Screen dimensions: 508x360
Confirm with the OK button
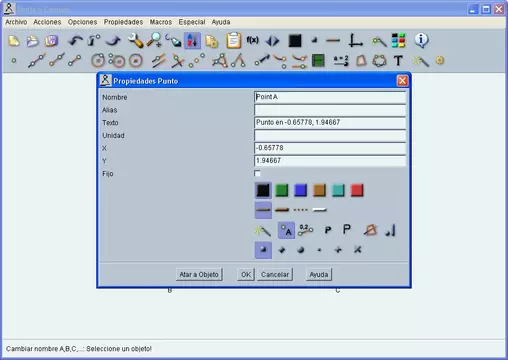pyautogui.click(x=246, y=274)
